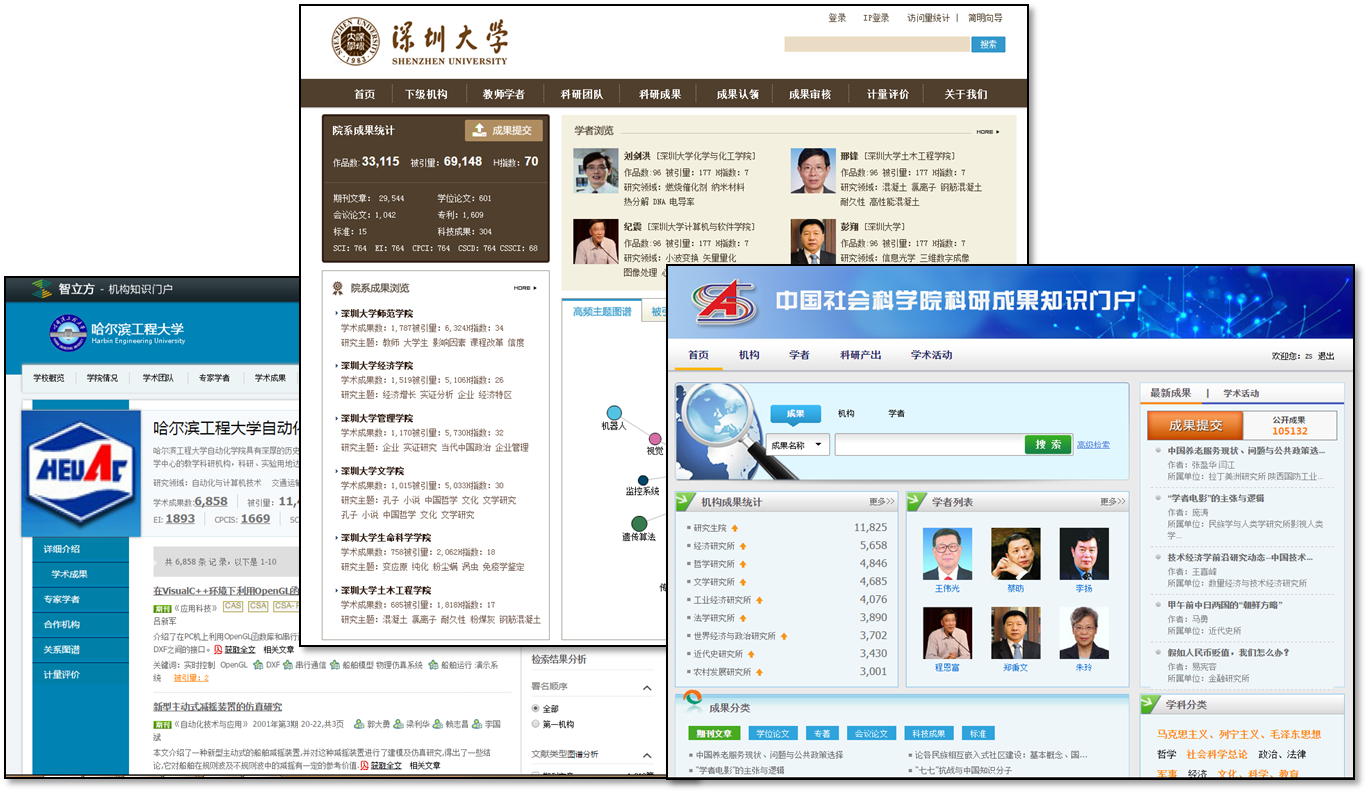Click the green 搜索 button in CASS portal
Image resolution: width=1368 pixels, height=793 pixels.
1048,445
